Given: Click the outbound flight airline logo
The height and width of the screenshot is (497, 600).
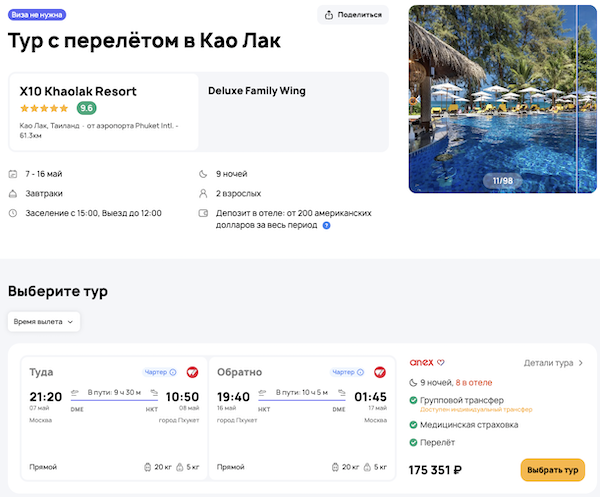Looking at the screenshot, I should [x=191, y=372].
